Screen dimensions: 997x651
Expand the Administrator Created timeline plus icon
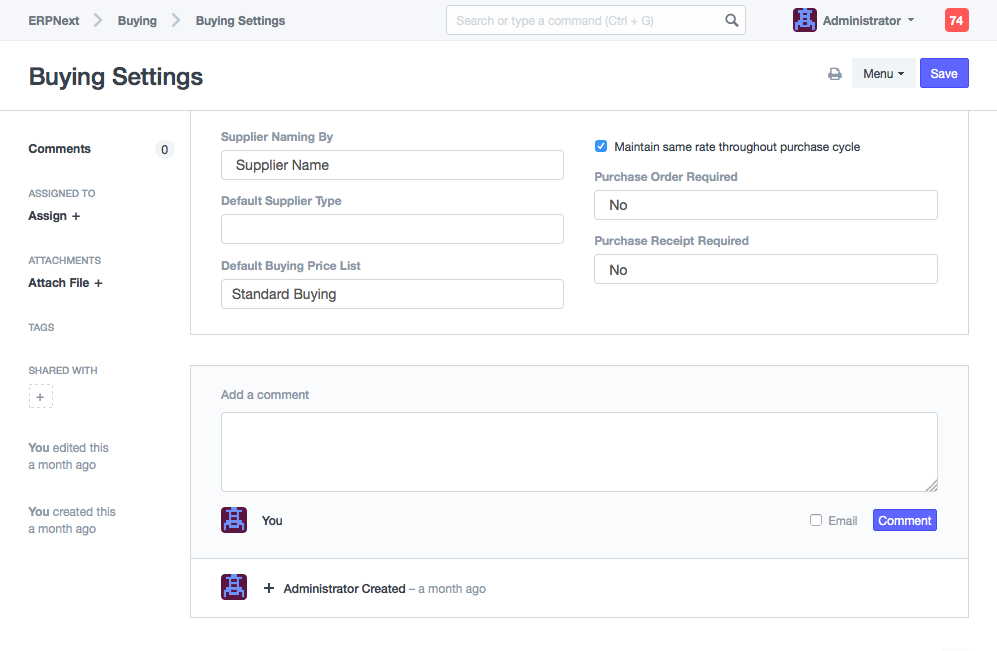268,589
